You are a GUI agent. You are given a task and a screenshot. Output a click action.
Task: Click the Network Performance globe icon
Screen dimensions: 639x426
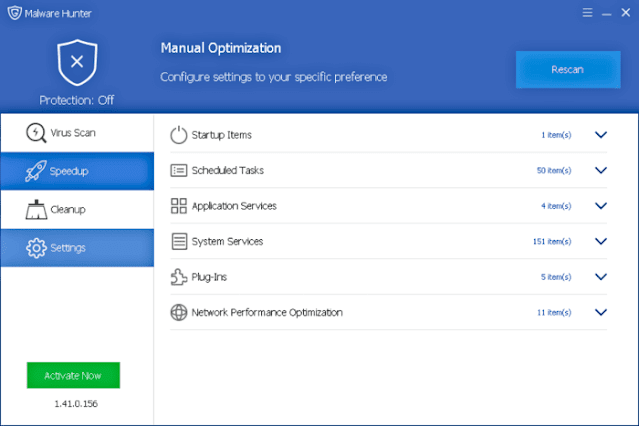click(x=178, y=312)
